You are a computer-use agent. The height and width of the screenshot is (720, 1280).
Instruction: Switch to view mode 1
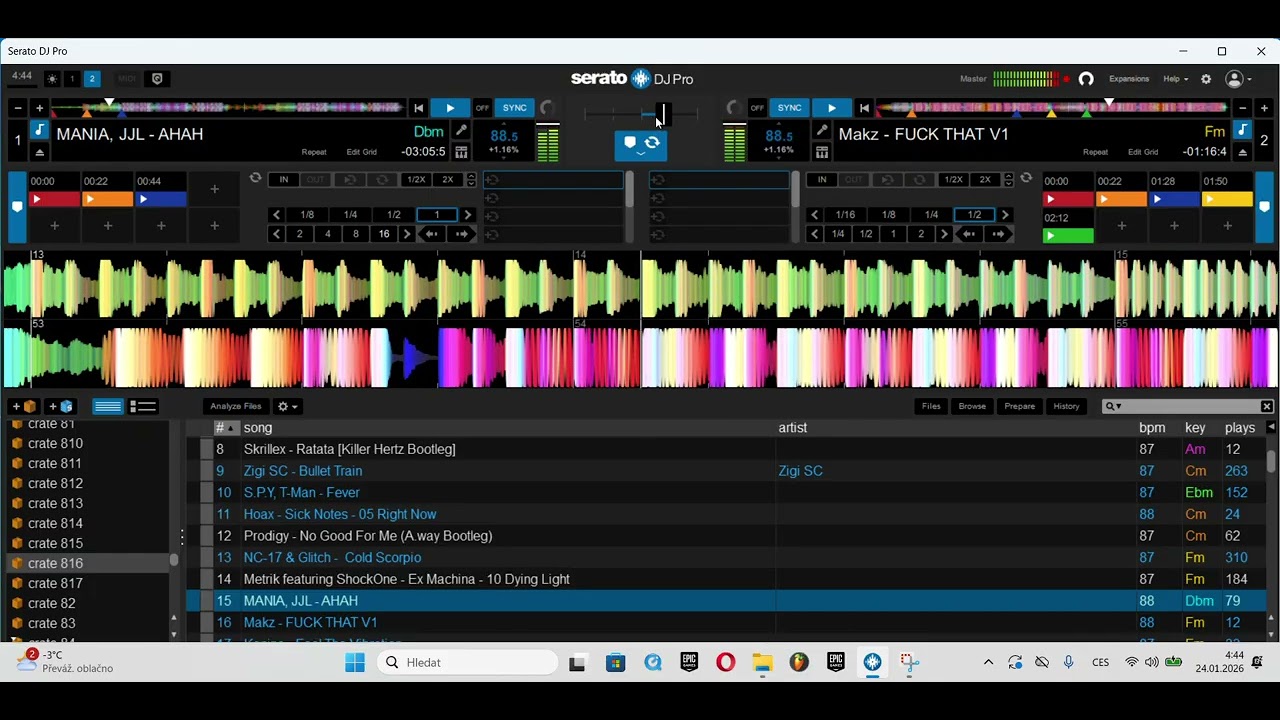pyautogui.click(x=72, y=79)
